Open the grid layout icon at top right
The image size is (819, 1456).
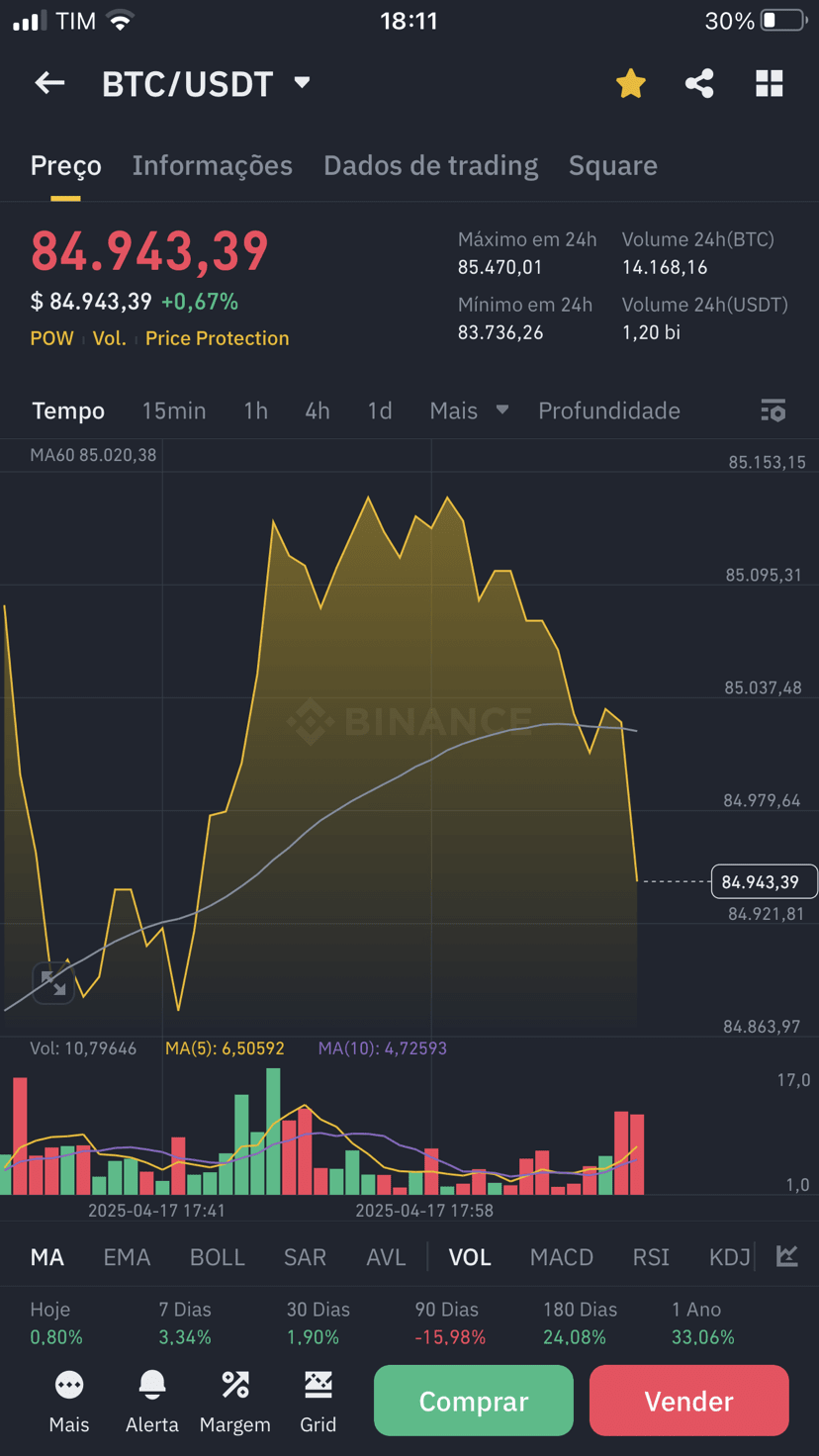pyautogui.click(x=770, y=83)
